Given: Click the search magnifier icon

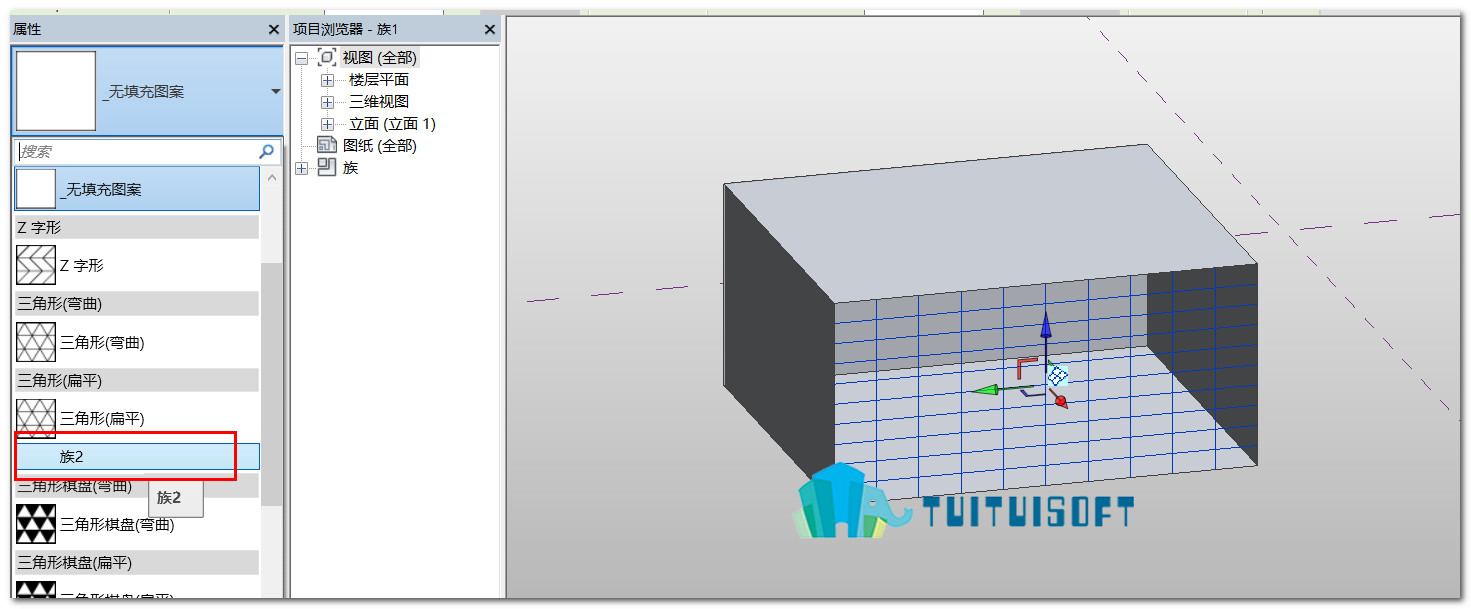Looking at the screenshot, I should tap(266, 152).
